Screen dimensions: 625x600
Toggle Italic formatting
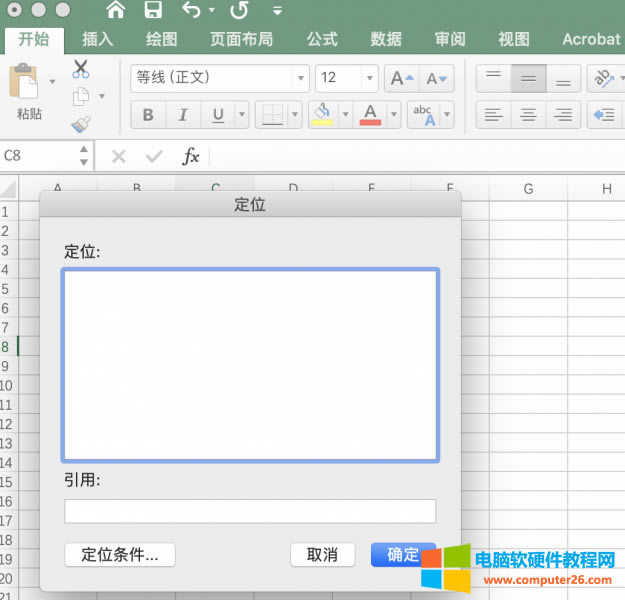pyautogui.click(x=183, y=115)
